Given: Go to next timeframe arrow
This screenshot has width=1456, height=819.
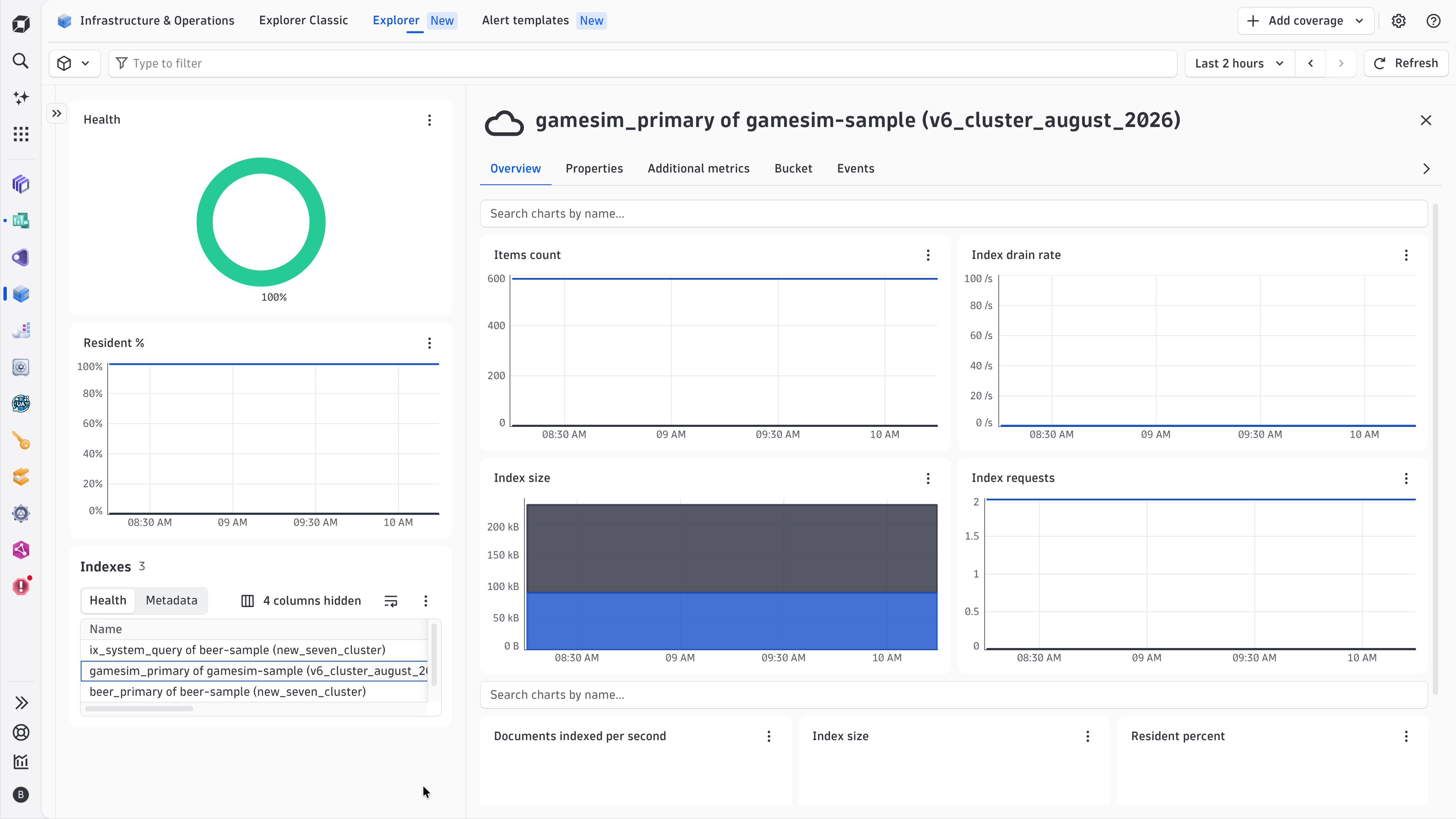Looking at the screenshot, I should [x=1341, y=63].
